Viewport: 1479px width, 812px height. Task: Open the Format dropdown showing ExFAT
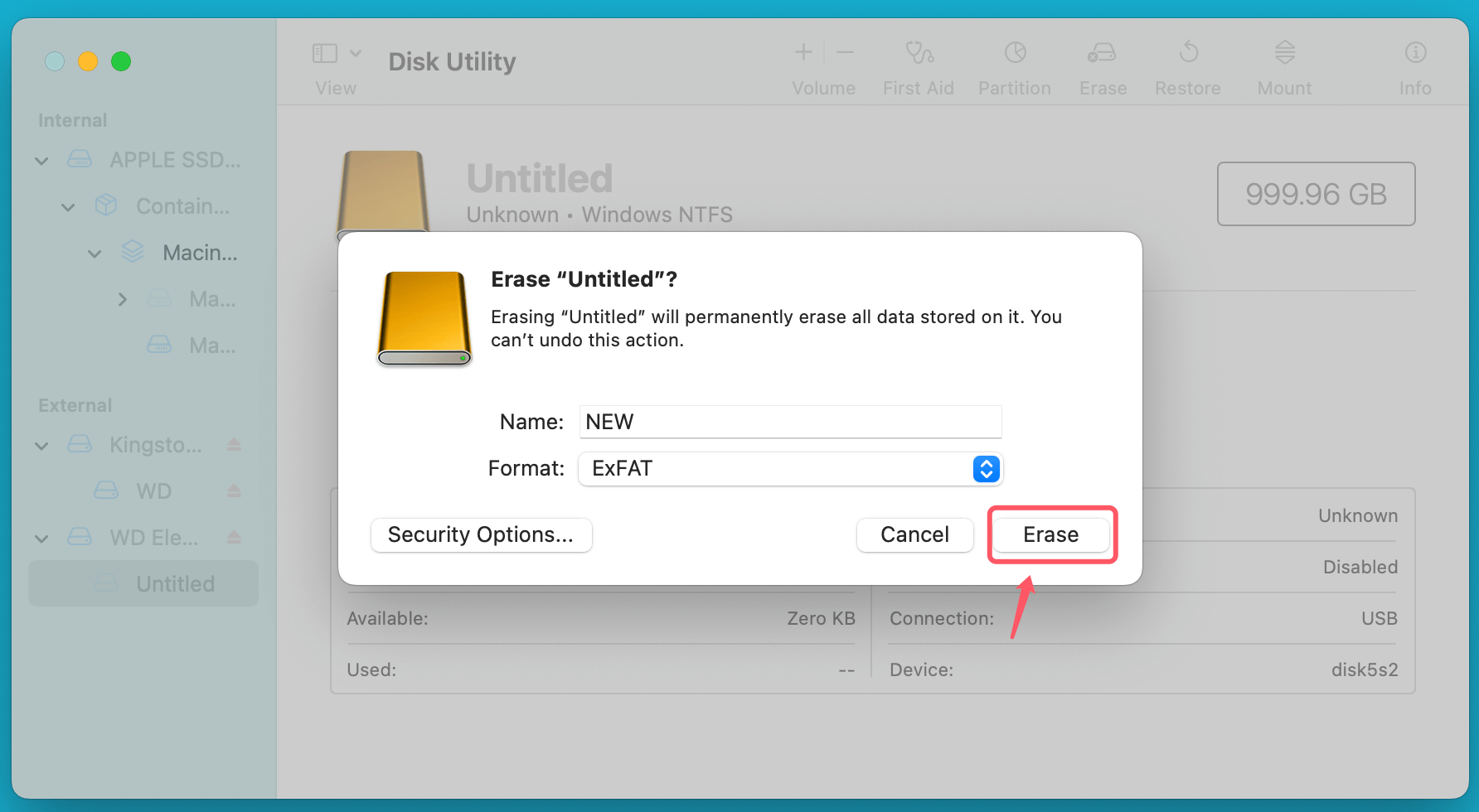click(x=986, y=469)
